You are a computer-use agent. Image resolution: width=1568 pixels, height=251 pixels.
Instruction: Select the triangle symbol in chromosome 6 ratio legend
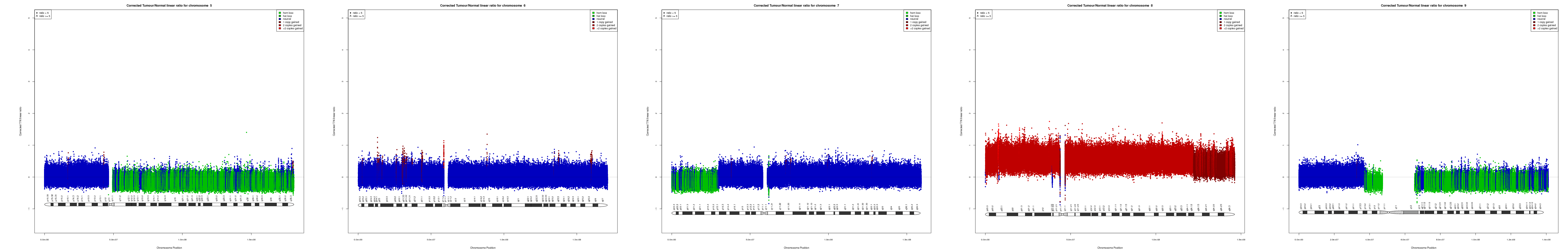click(351, 16)
